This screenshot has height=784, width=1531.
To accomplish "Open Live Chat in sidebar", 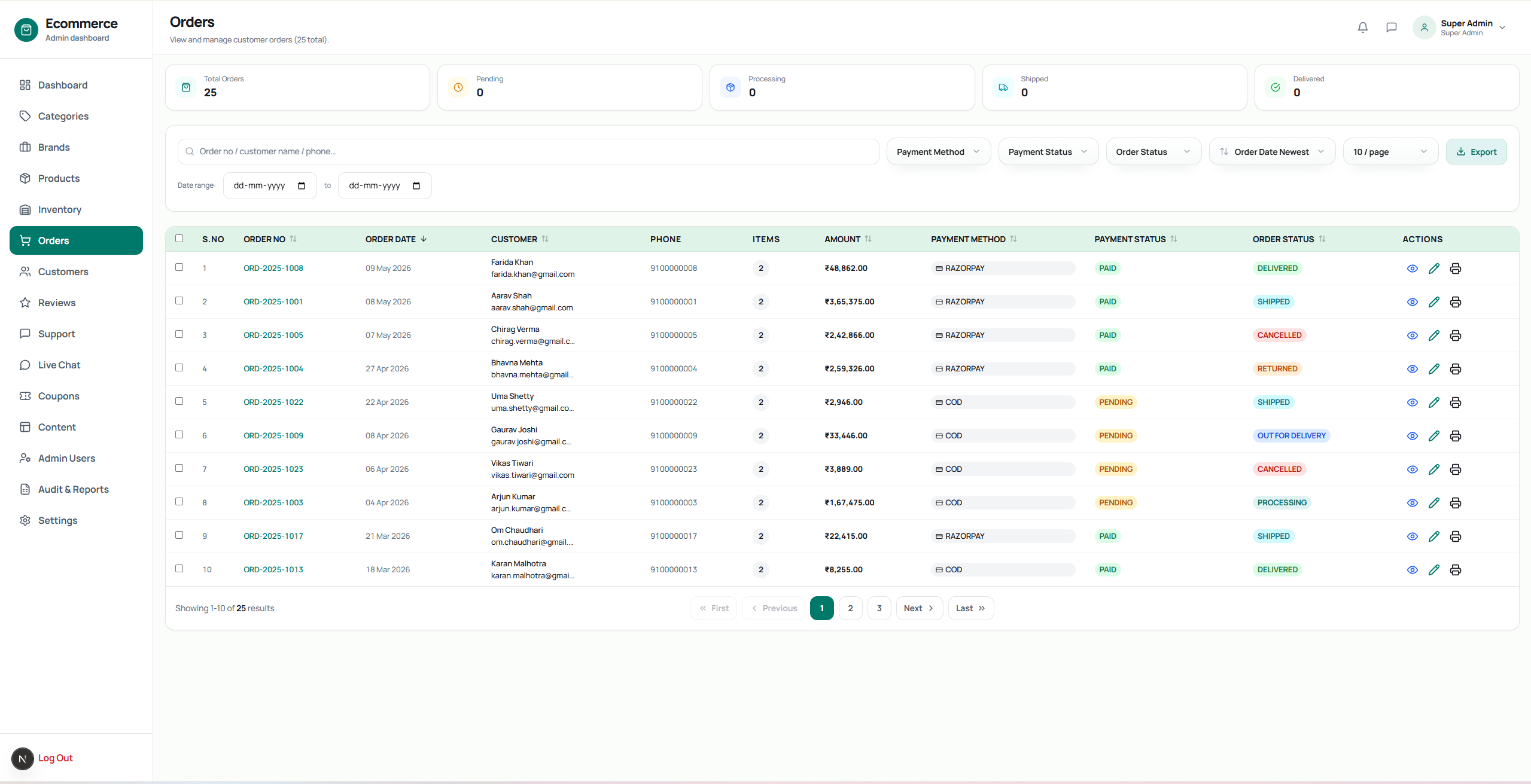I will [76, 365].
